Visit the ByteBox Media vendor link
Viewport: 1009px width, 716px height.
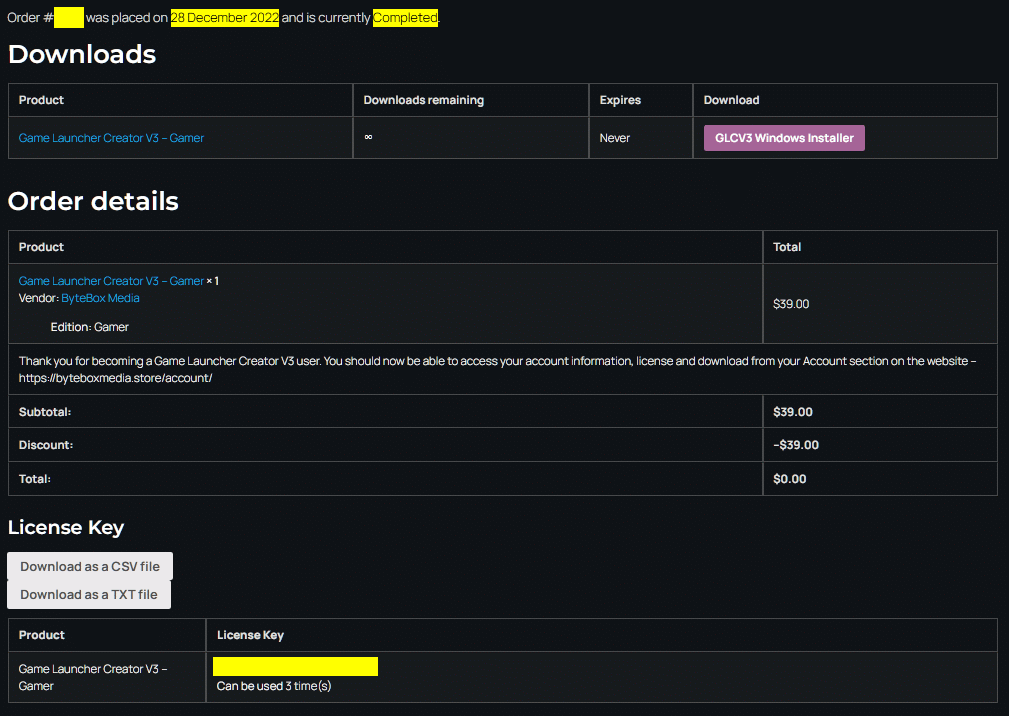[100, 298]
